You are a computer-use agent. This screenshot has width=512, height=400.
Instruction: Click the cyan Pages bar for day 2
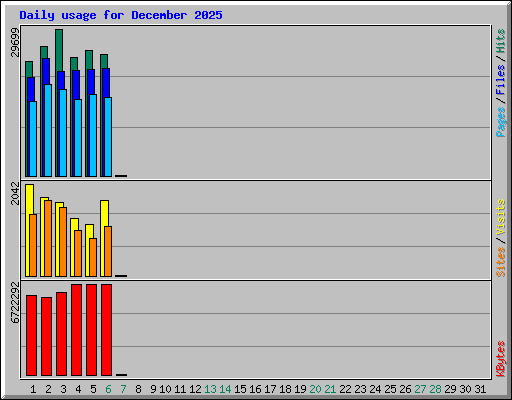[x=48, y=130]
